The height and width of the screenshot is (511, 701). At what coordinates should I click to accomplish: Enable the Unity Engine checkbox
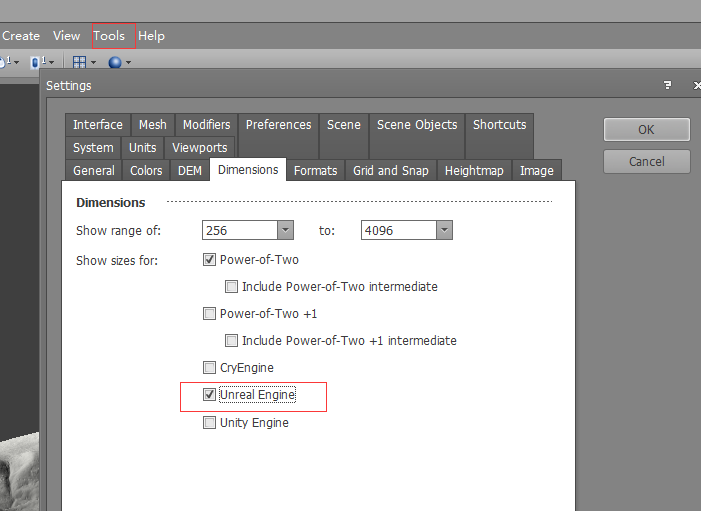209,422
